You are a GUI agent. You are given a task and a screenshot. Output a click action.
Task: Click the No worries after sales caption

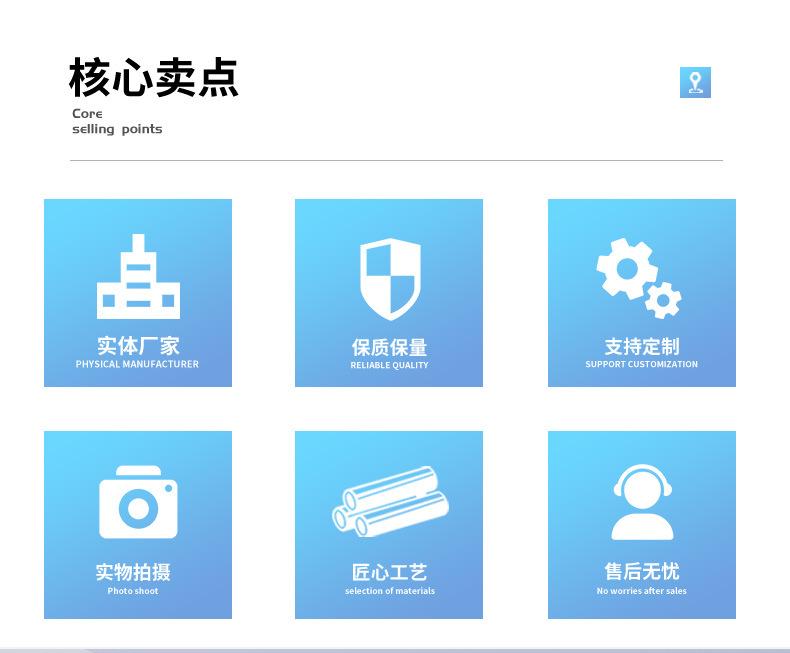coord(641,591)
